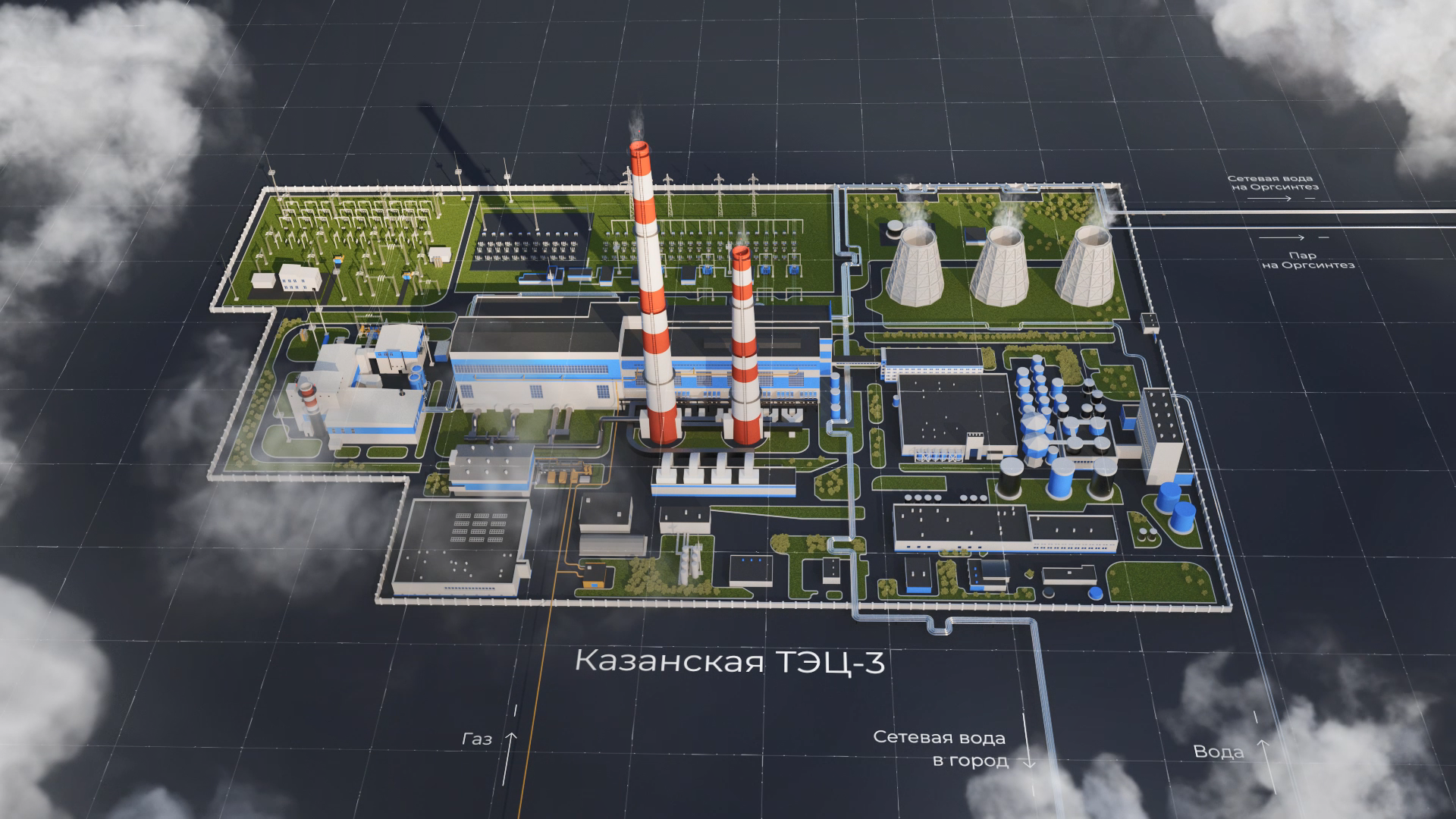This screenshot has width=1456, height=819.
Task: Click the 'Казанская ТЭЦ-3' title label
Action: click(730, 661)
